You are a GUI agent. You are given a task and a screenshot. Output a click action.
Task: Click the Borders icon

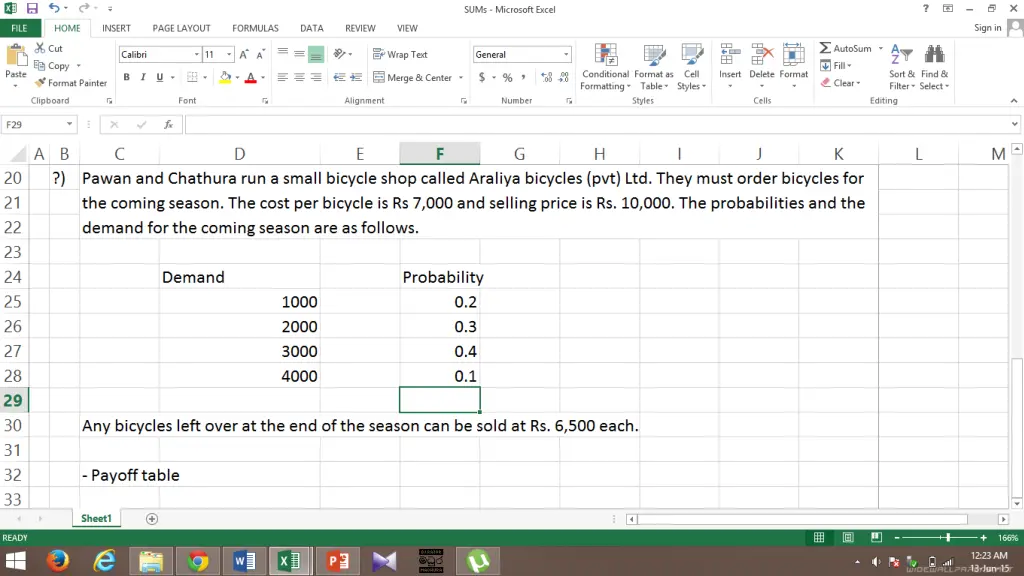pos(192,77)
